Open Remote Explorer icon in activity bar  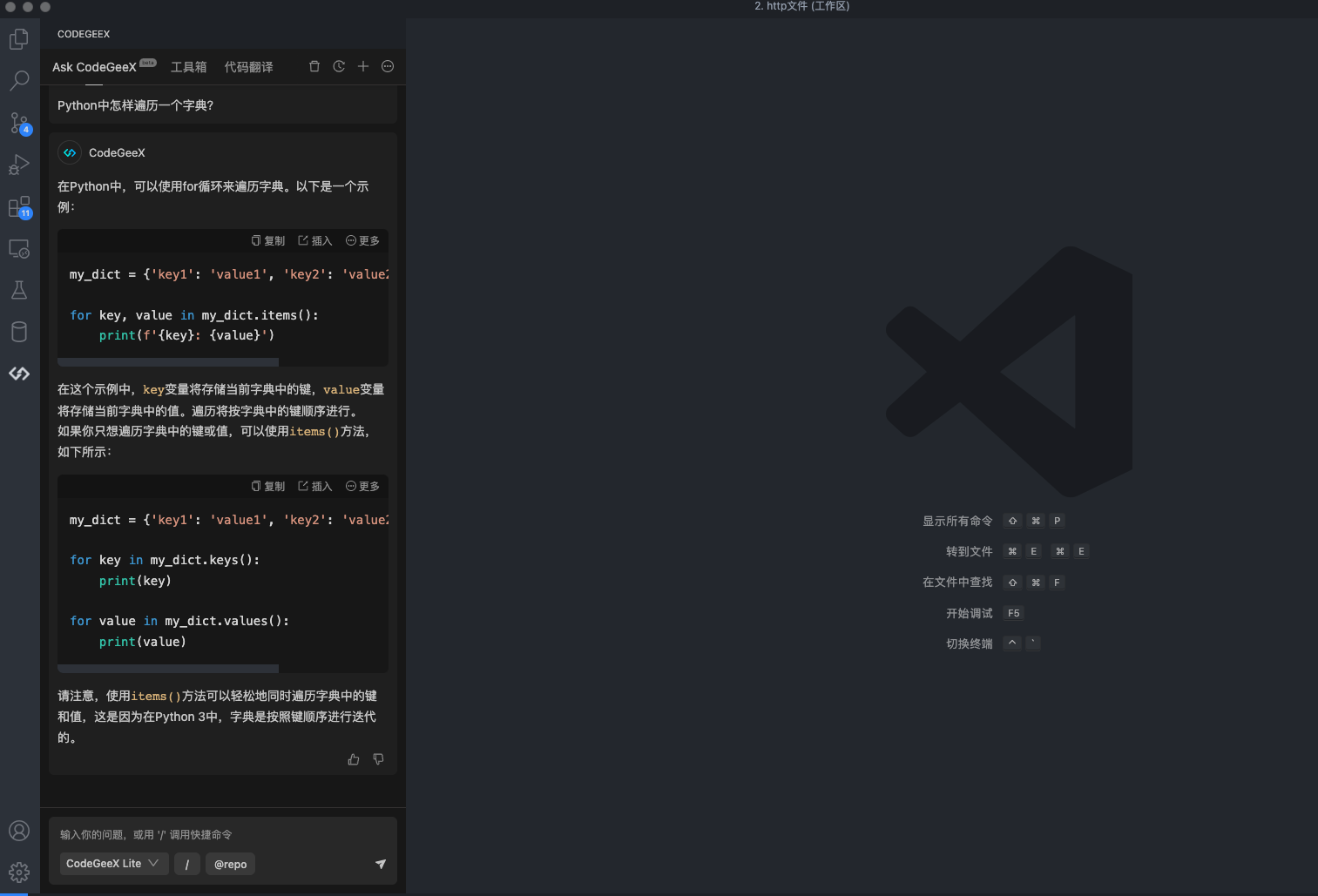[19, 248]
